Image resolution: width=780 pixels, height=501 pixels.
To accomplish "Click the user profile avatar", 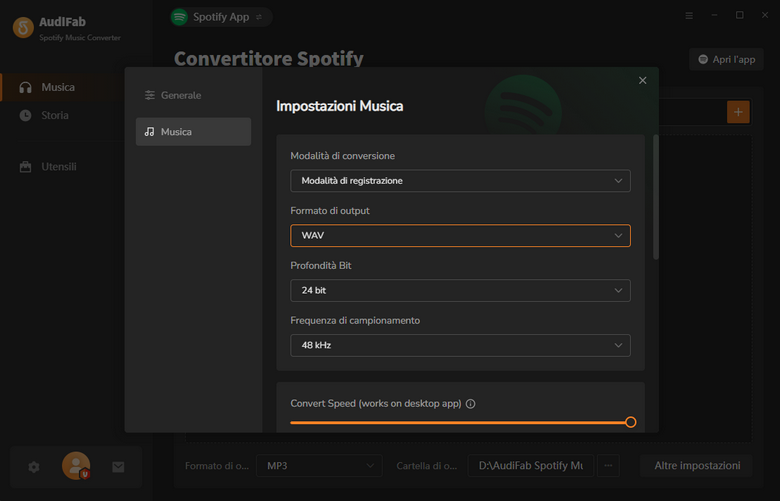I will point(76,466).
